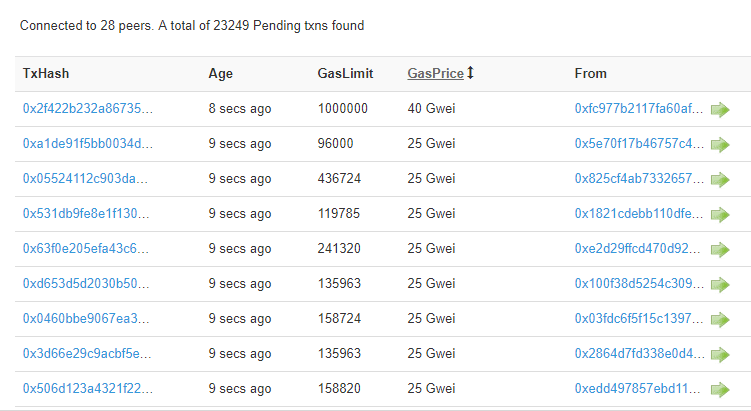
Task: Open sender address 0x1821cdebb110dfe
Action: [x=639, y=213]
